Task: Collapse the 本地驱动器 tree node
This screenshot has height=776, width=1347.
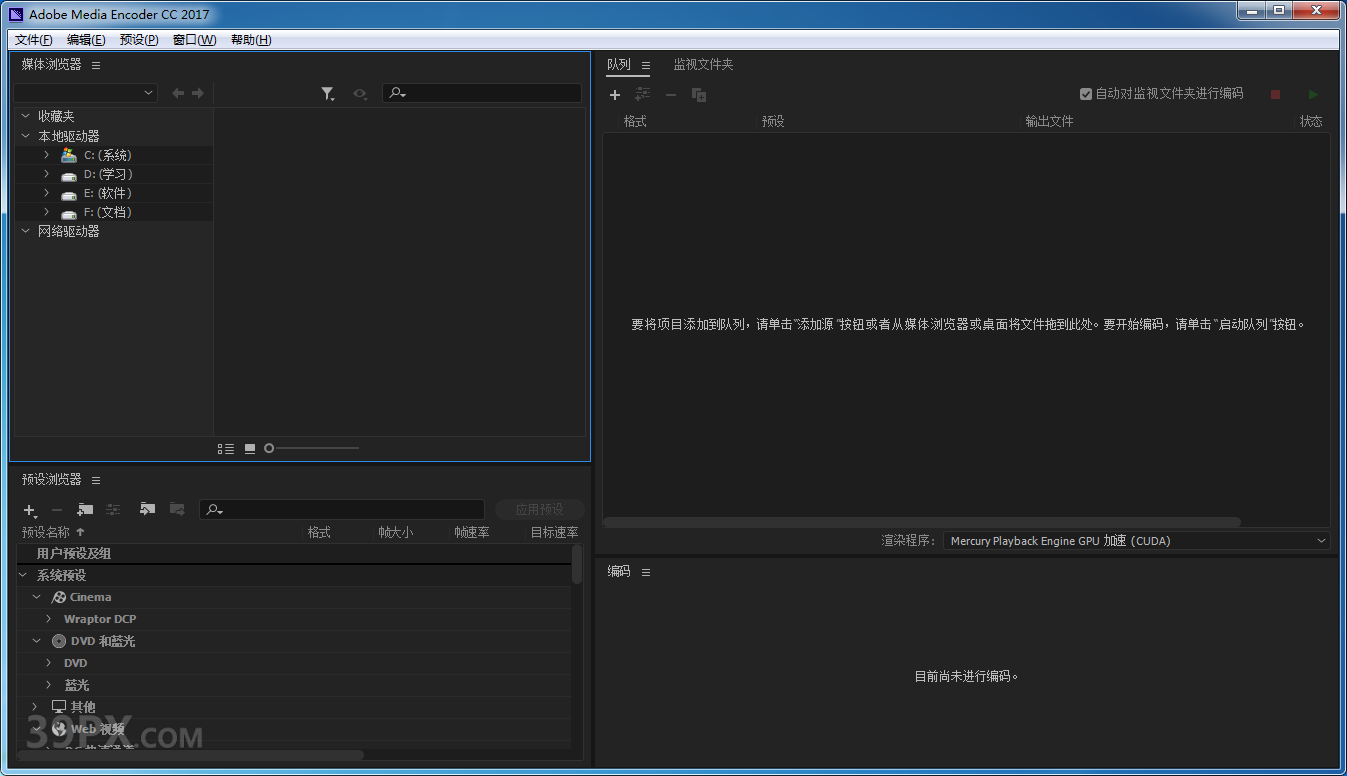Action: coord(26,136)
